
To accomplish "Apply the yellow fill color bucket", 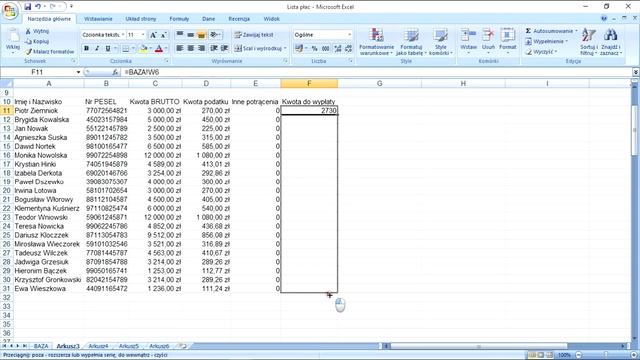I will click(143, 49).
